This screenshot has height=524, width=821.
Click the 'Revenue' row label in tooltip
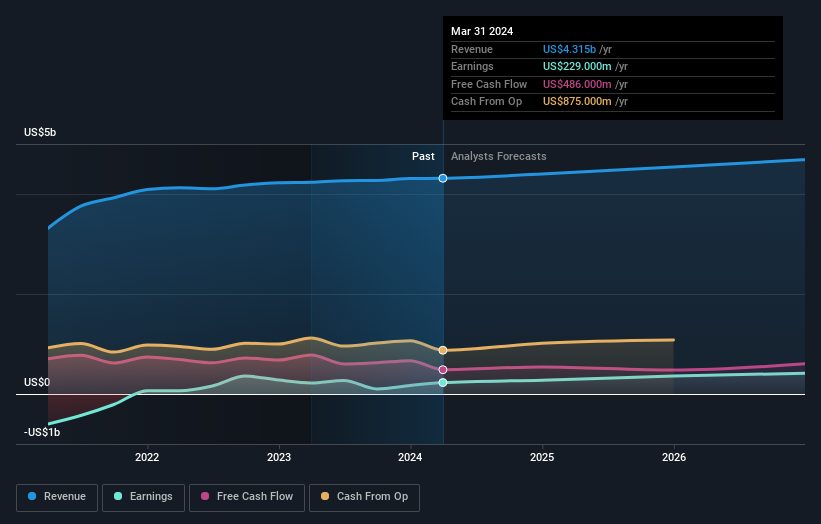472,49
